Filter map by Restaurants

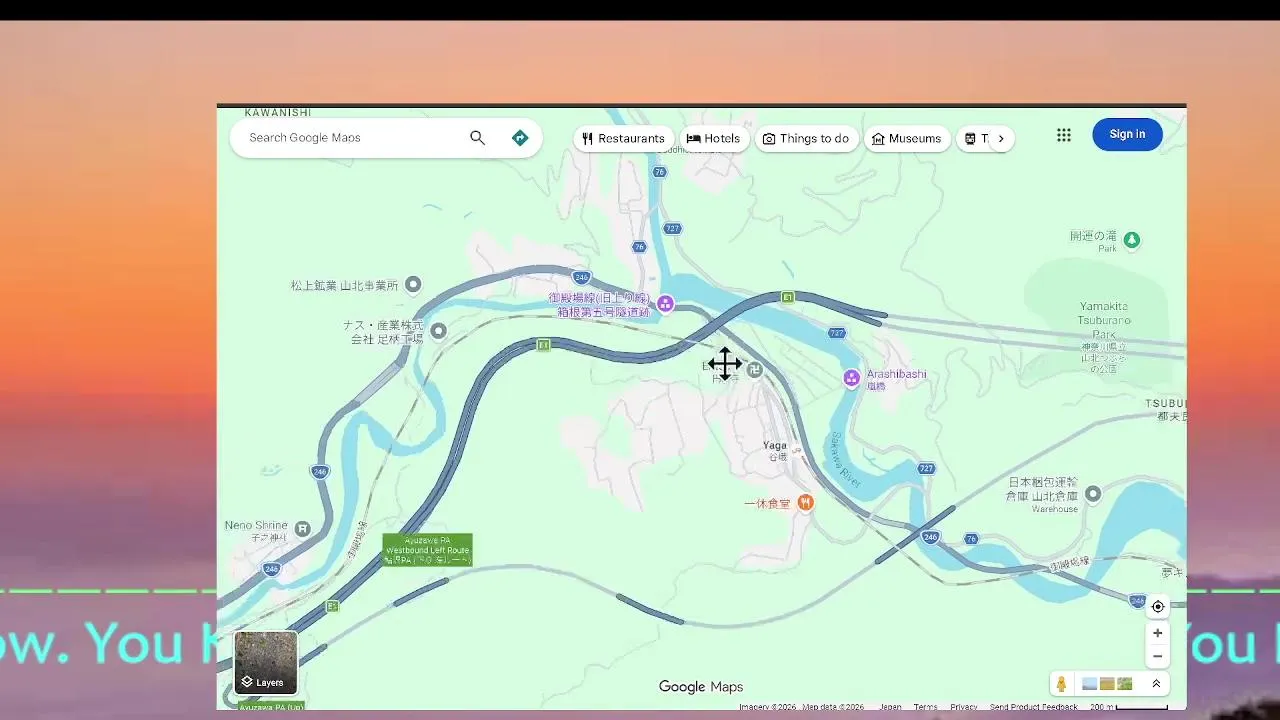coord(623,139)
